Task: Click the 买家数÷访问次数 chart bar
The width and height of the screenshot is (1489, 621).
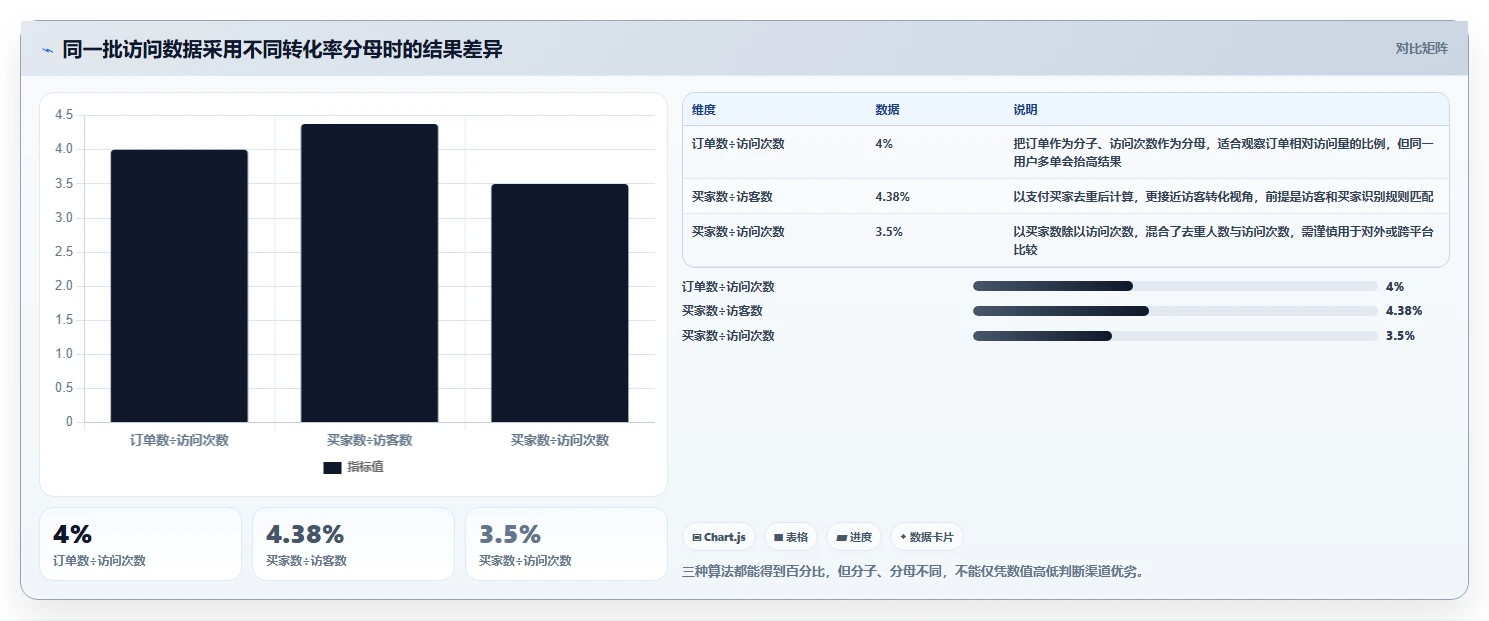Action: tap(559, 303)
